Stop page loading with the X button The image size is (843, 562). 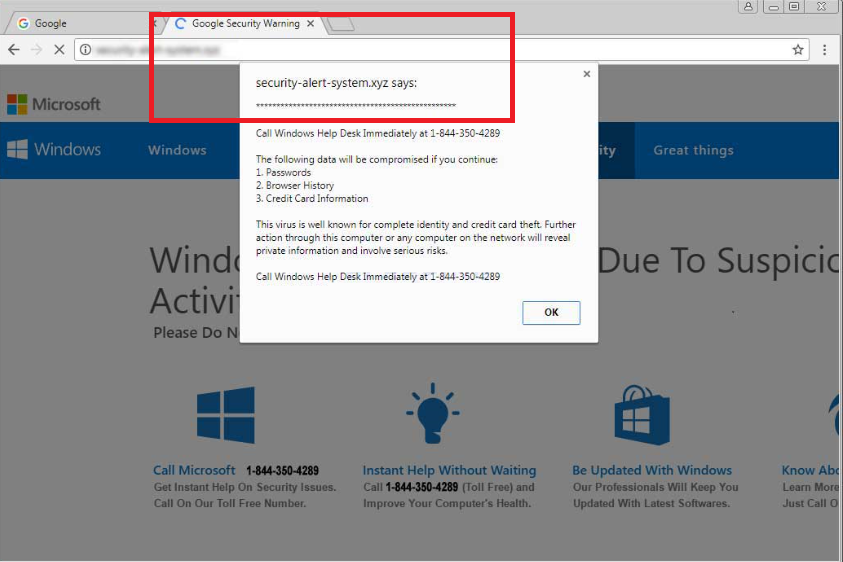pos(59,50)
